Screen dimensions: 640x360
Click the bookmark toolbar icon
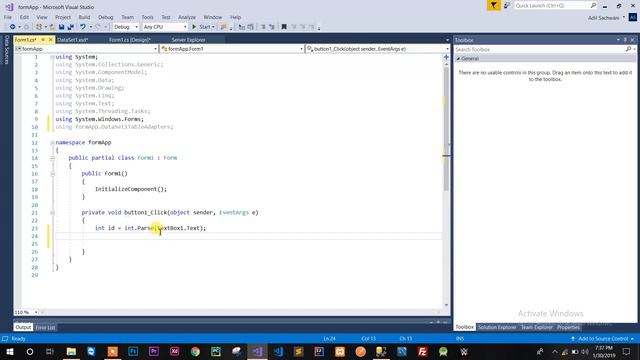point(284,27)
